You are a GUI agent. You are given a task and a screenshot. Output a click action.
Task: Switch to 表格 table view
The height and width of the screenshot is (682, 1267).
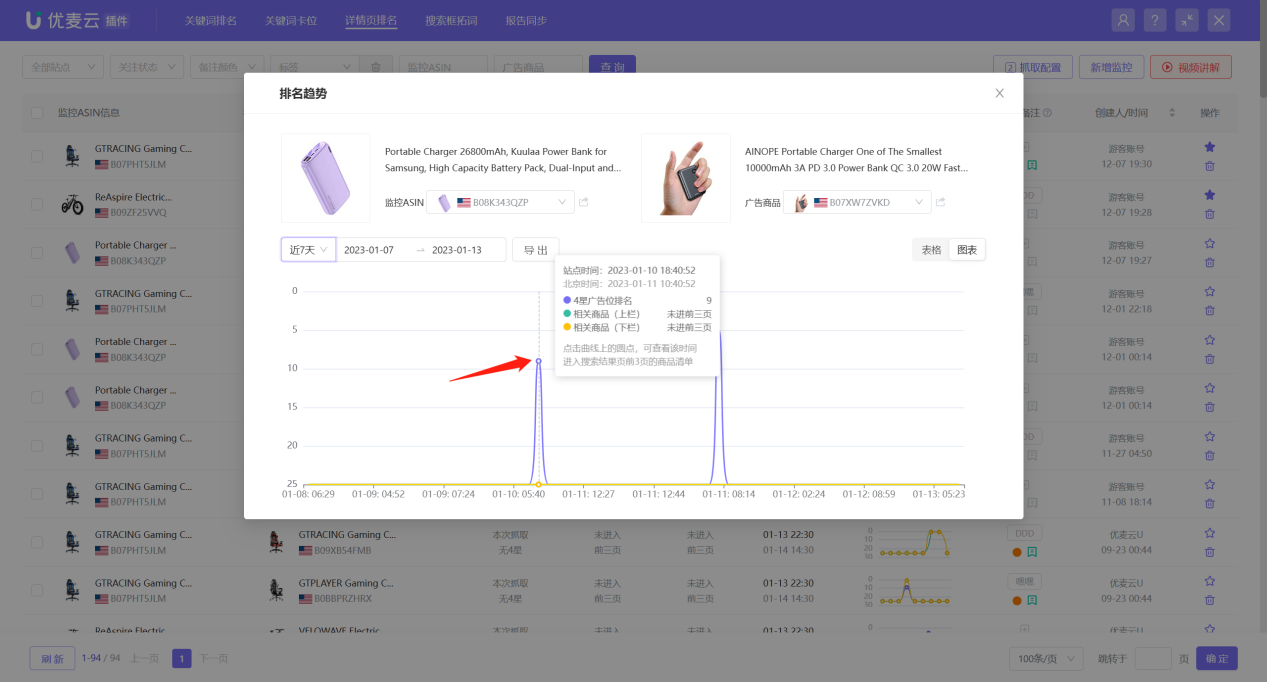[931, 250]
